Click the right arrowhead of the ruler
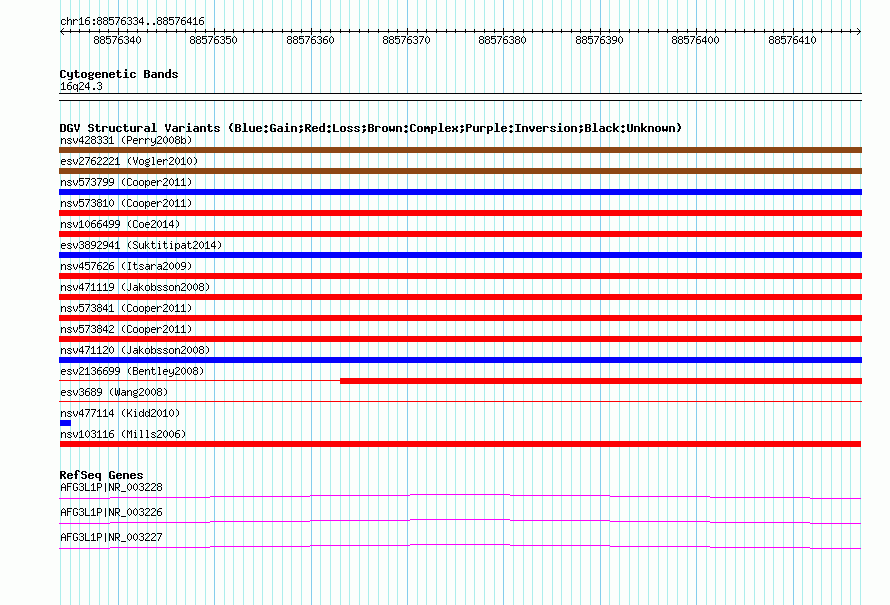This screenshot has height=605, width=890. point(859,31)
